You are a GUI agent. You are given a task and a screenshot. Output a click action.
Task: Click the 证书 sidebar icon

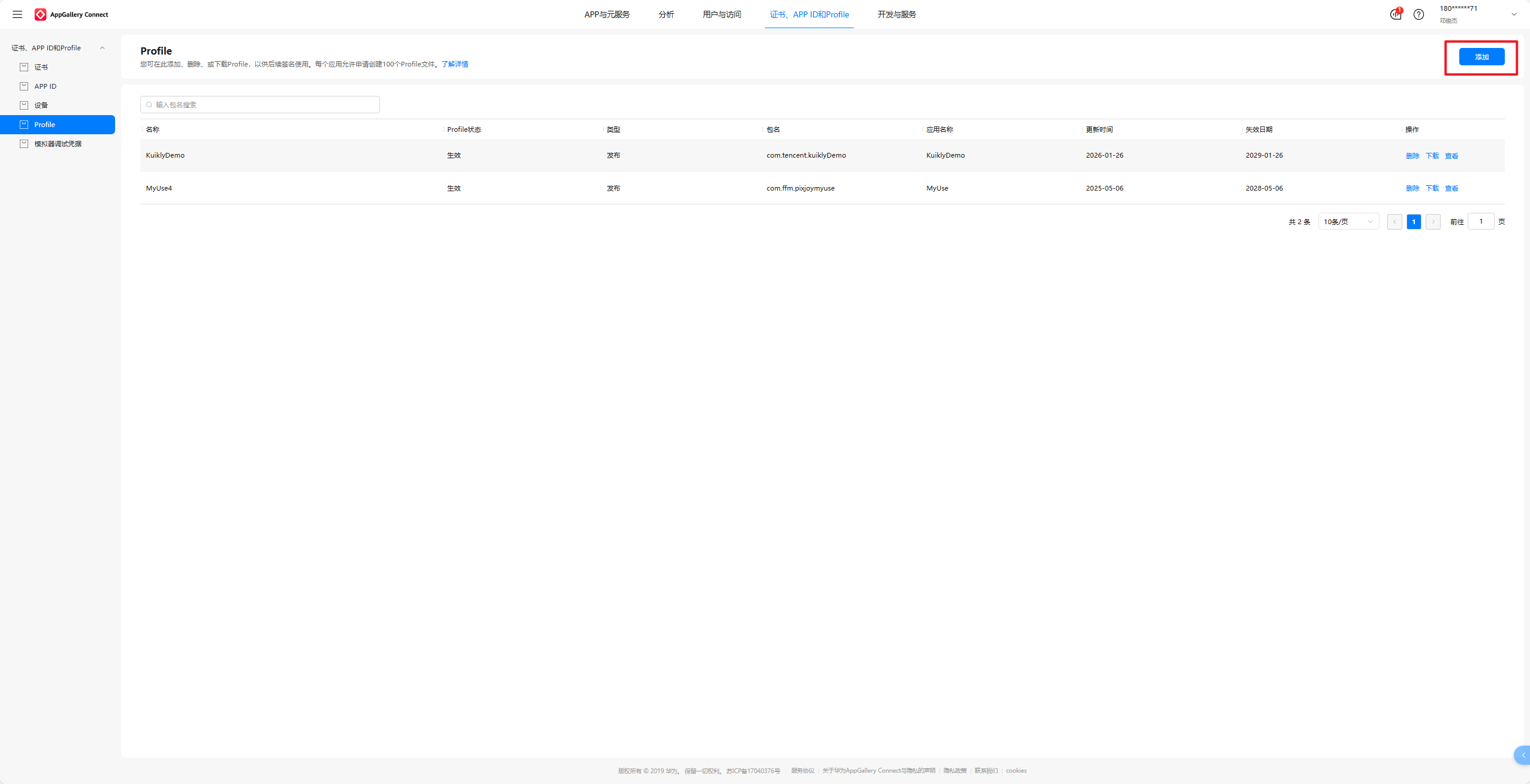point(24,67)
